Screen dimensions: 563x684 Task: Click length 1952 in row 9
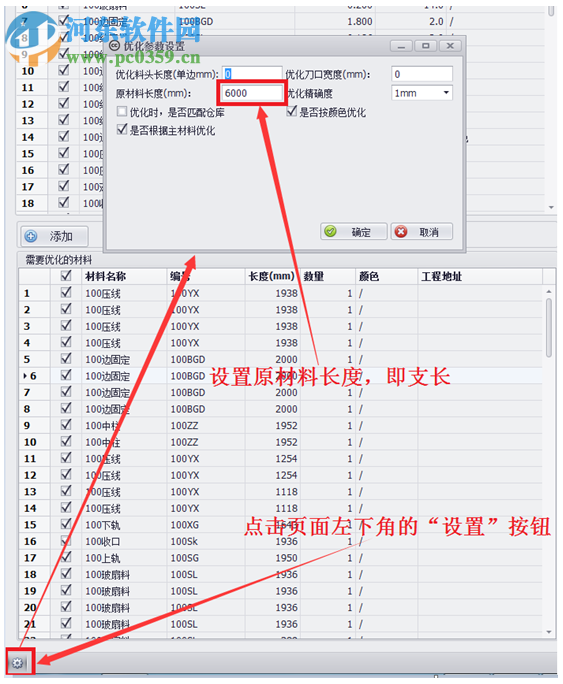pyautogui.click(x=286, y=425)
